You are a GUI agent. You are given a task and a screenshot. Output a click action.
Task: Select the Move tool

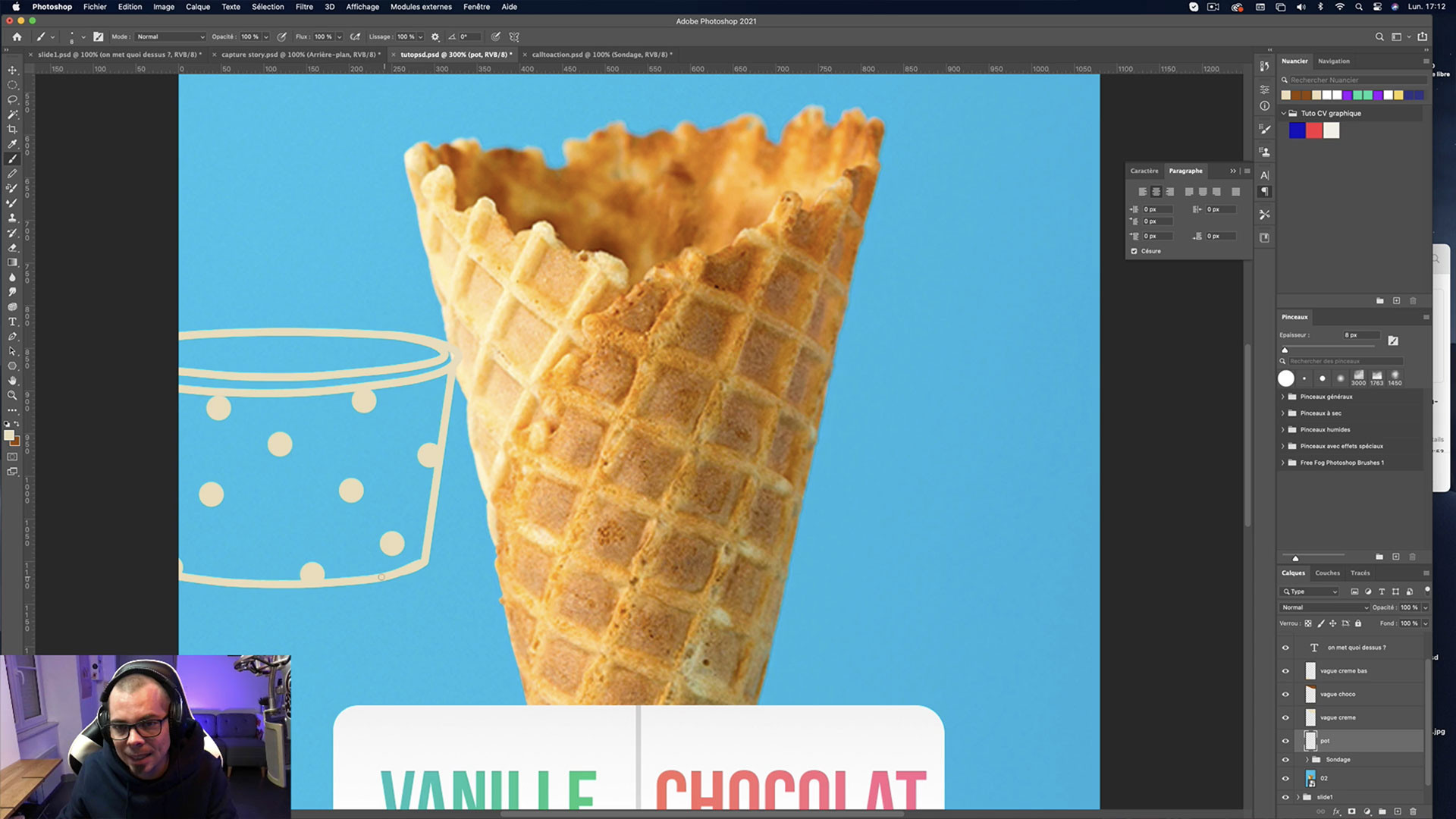12,70
